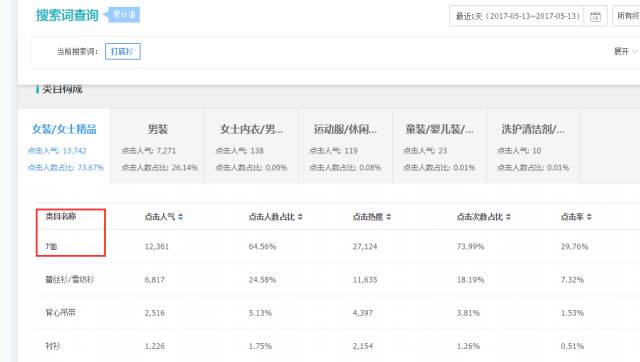Screen dimensions: 640x362
Task: Sort by 点击热度 column arrows
Action: [389, 217]
